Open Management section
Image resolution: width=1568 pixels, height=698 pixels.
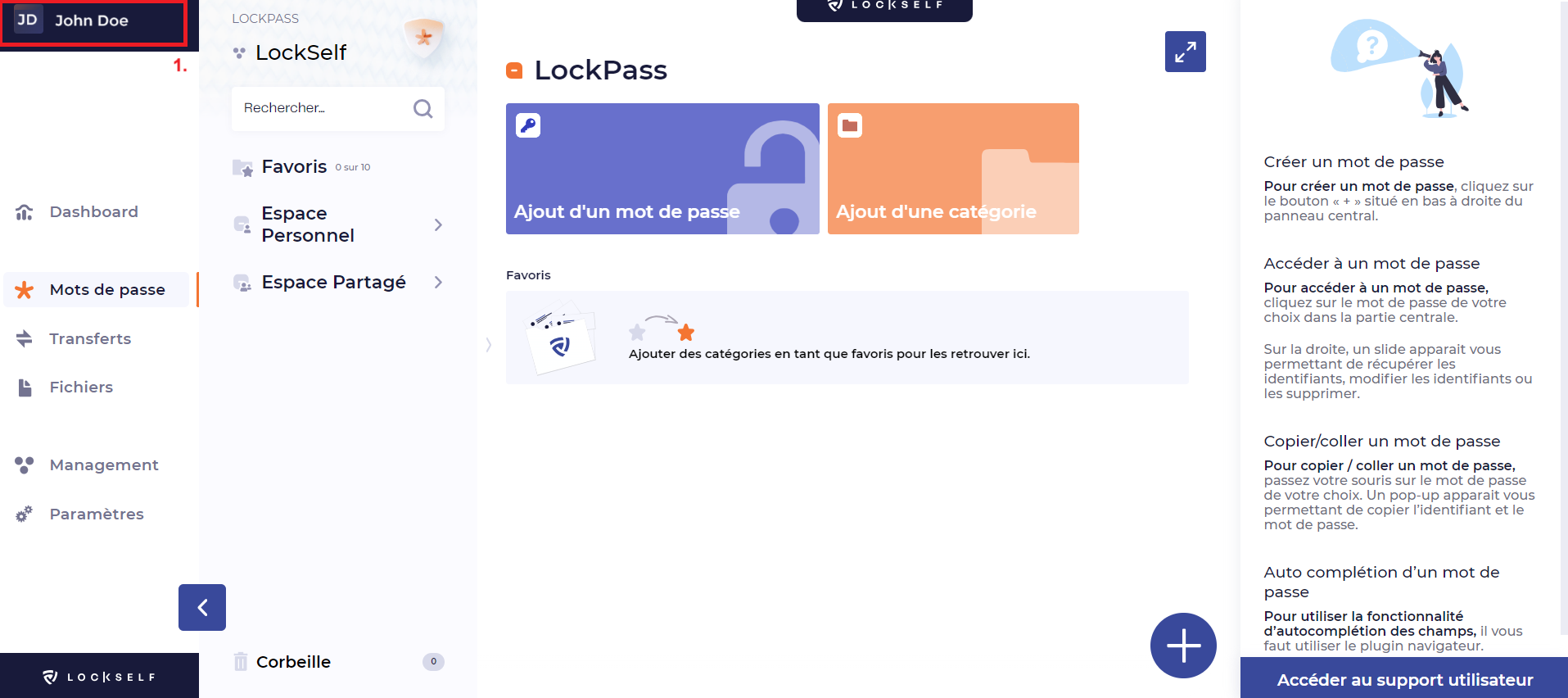pos(104,465)
